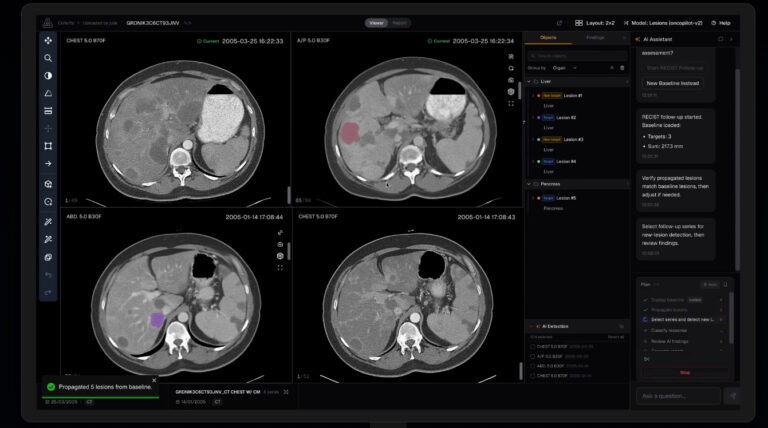The height and width of the screenshot is (428, 768).
Task: Click in the Ask a question field
Action: point(678,396)
